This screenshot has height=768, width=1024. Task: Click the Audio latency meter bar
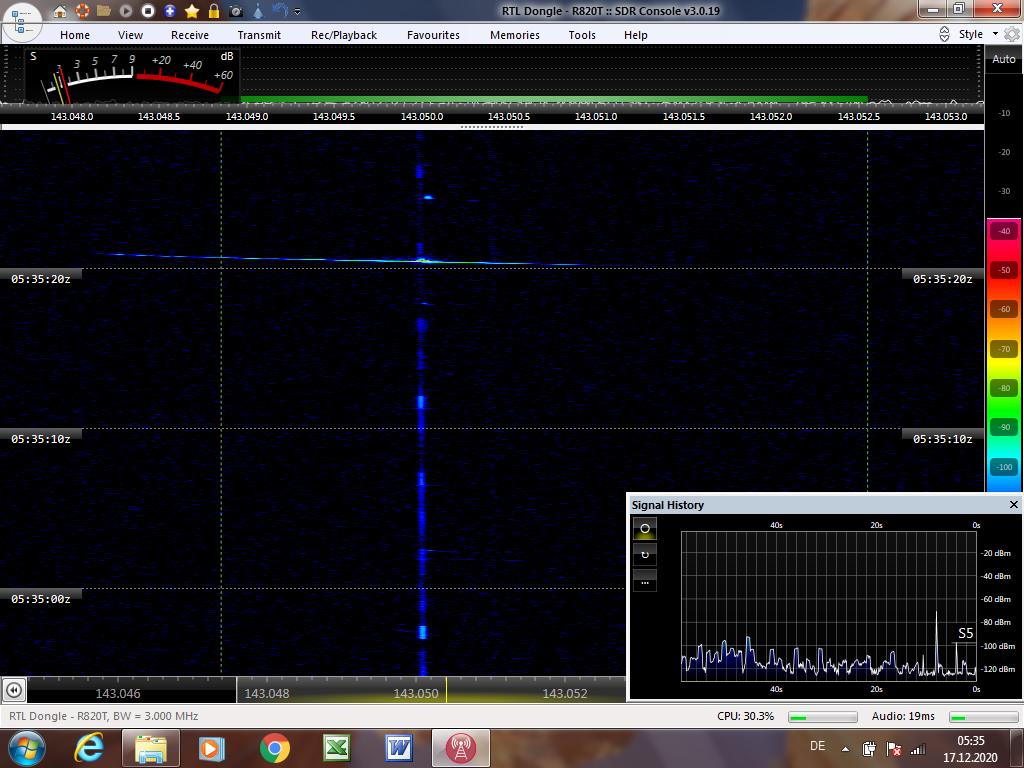pos(984,717)
